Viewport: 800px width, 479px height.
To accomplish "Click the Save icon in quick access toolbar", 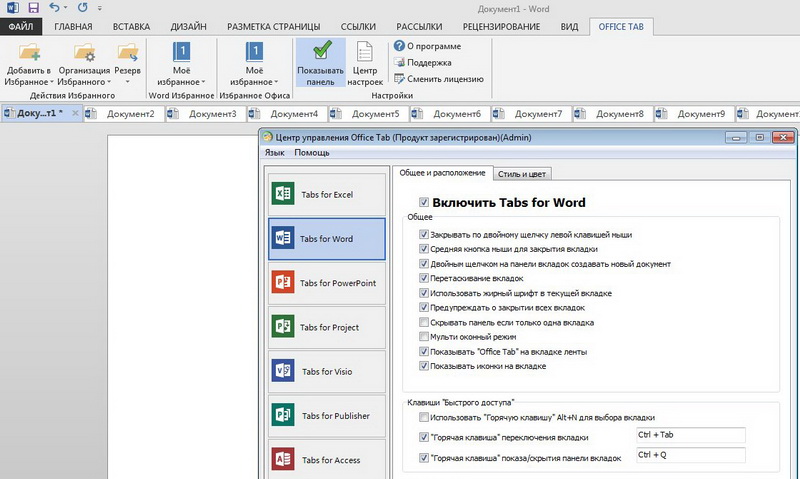I will [34, 8].
